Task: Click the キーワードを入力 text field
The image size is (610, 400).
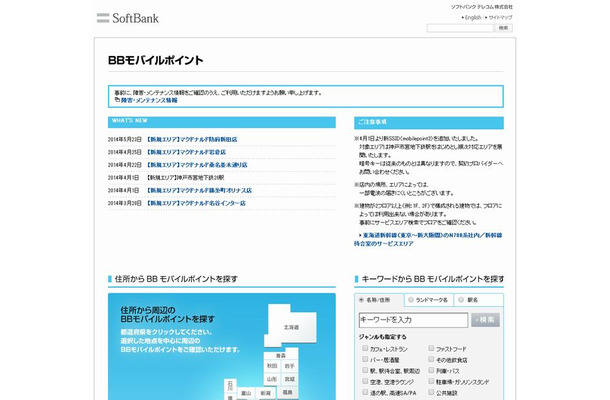Action: tap(413, 320)
